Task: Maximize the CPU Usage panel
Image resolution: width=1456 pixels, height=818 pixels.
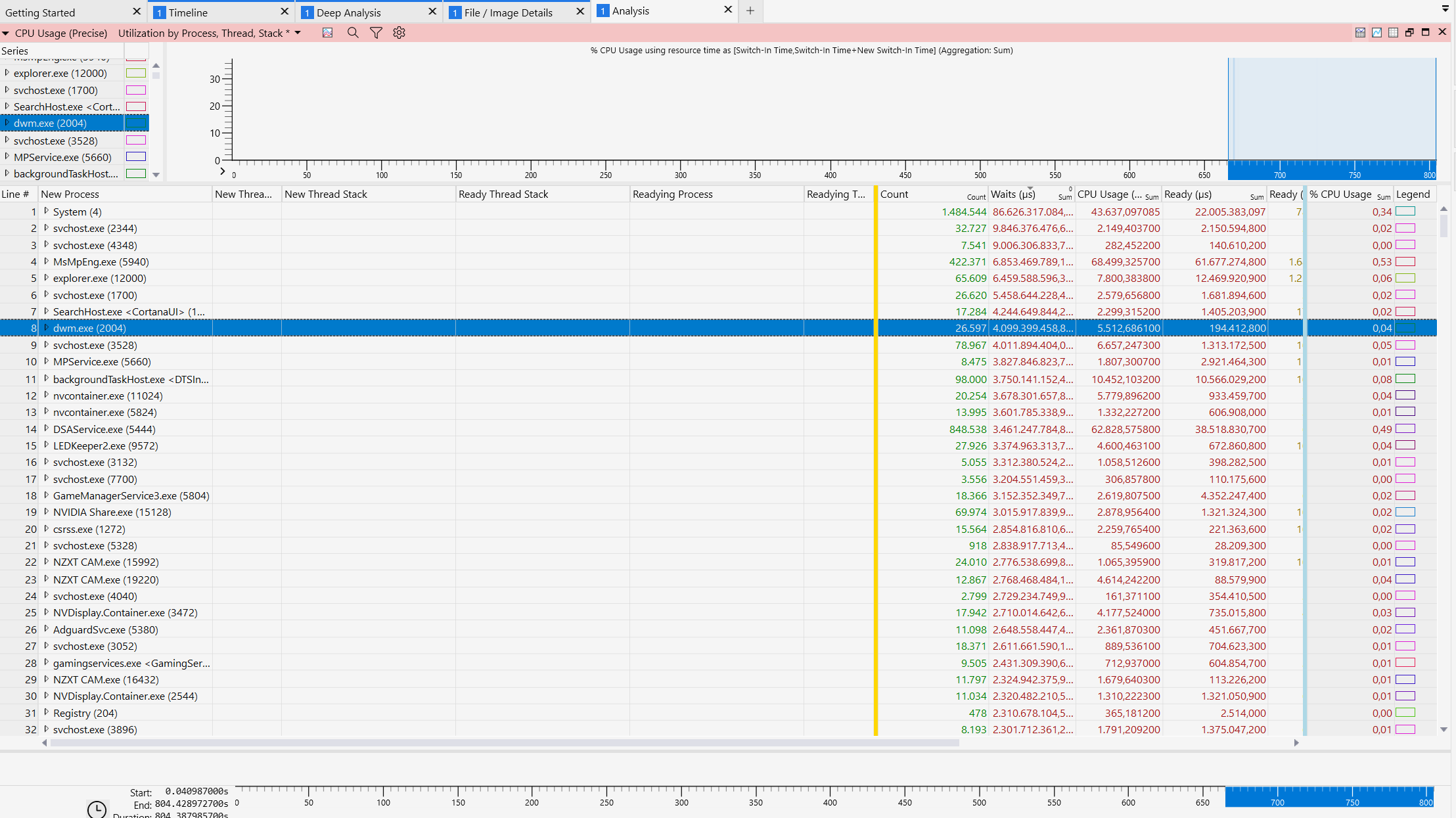Action: click(x=1426, y=32)
